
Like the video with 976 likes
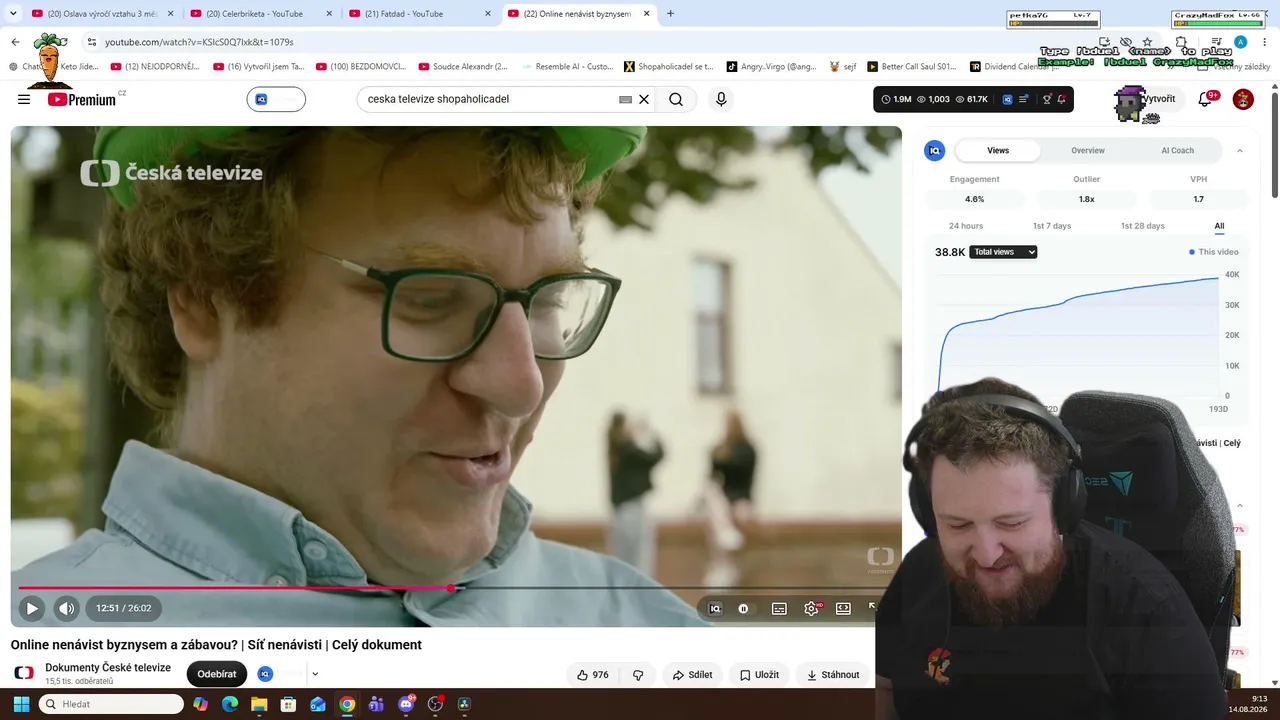click(592, 675)
